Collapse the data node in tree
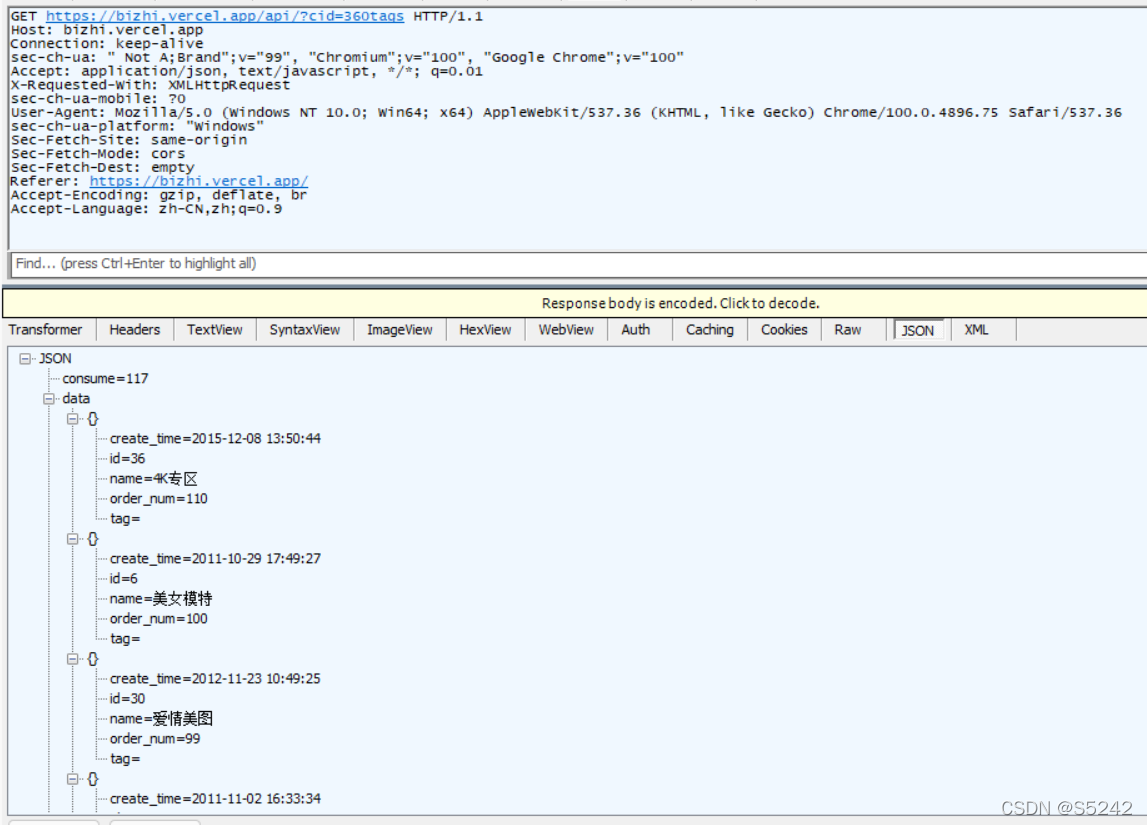The height and width of the screenshot is (825, 1147). pyautogui.click(x=49, y=399)
